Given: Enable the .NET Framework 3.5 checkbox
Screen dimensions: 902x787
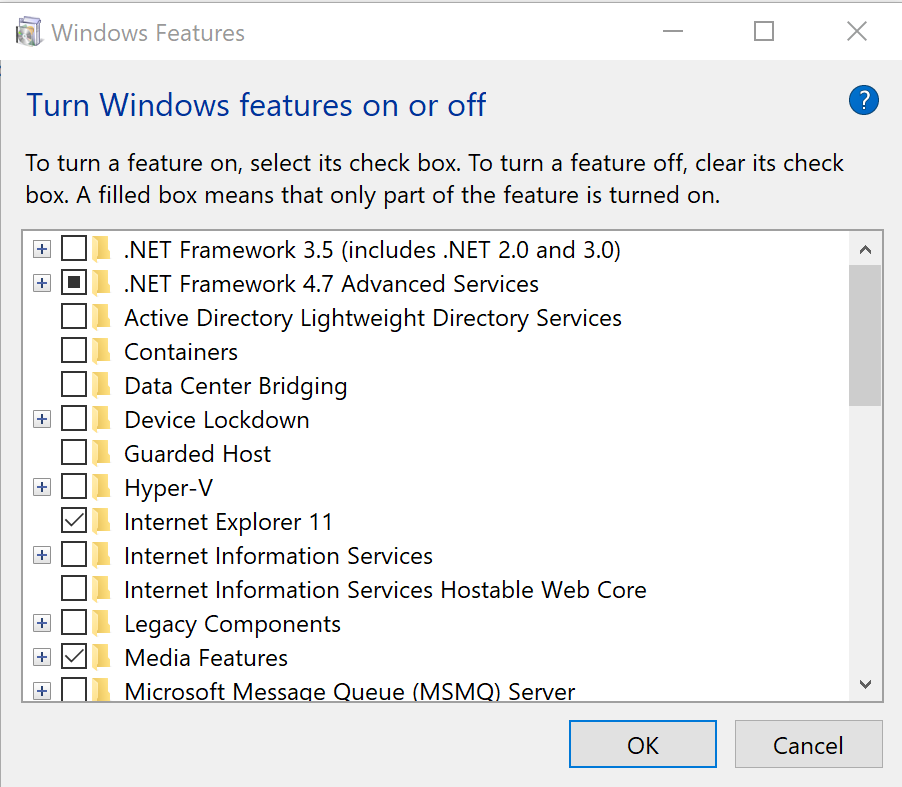Looking at the screenshot, I should (x=74, y=249).
